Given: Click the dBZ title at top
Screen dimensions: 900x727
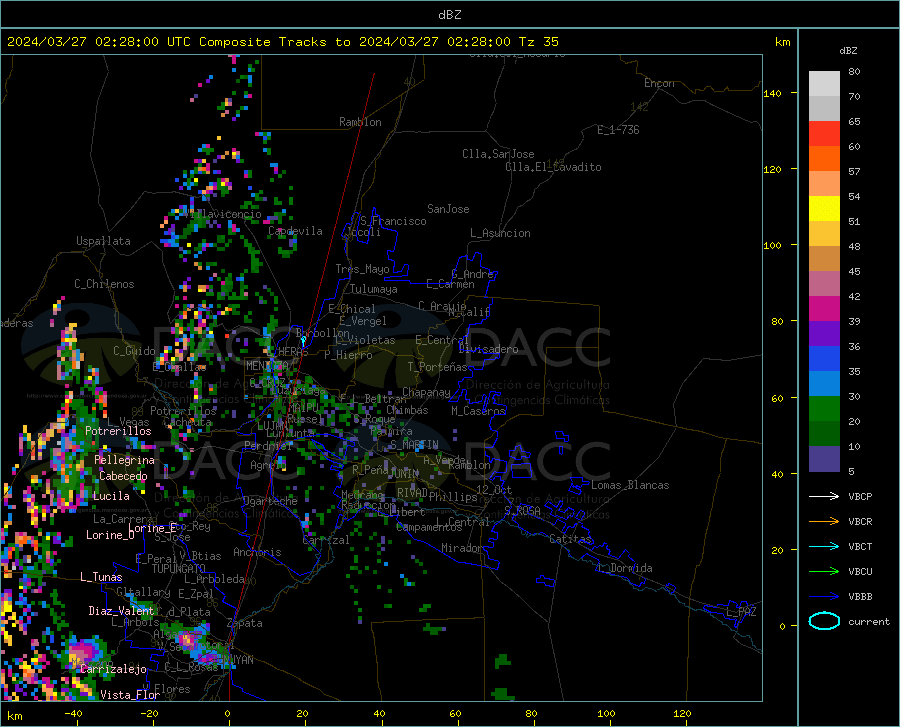Looking at the screenshot, I should pos(449,15).
